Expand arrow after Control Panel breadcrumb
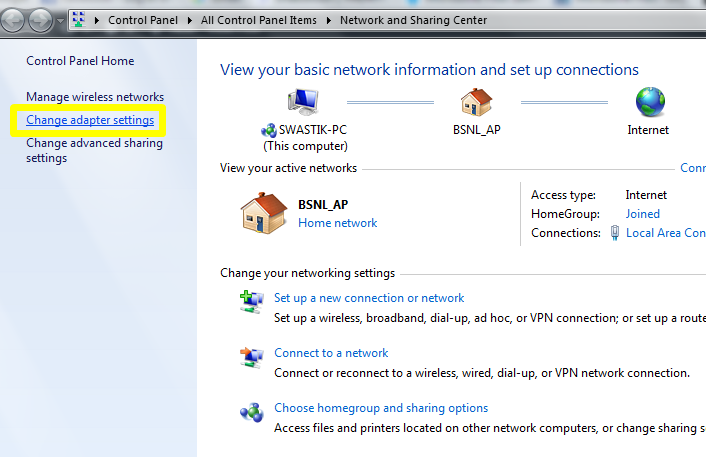This screenshot has height=457, width=706. 190,20
